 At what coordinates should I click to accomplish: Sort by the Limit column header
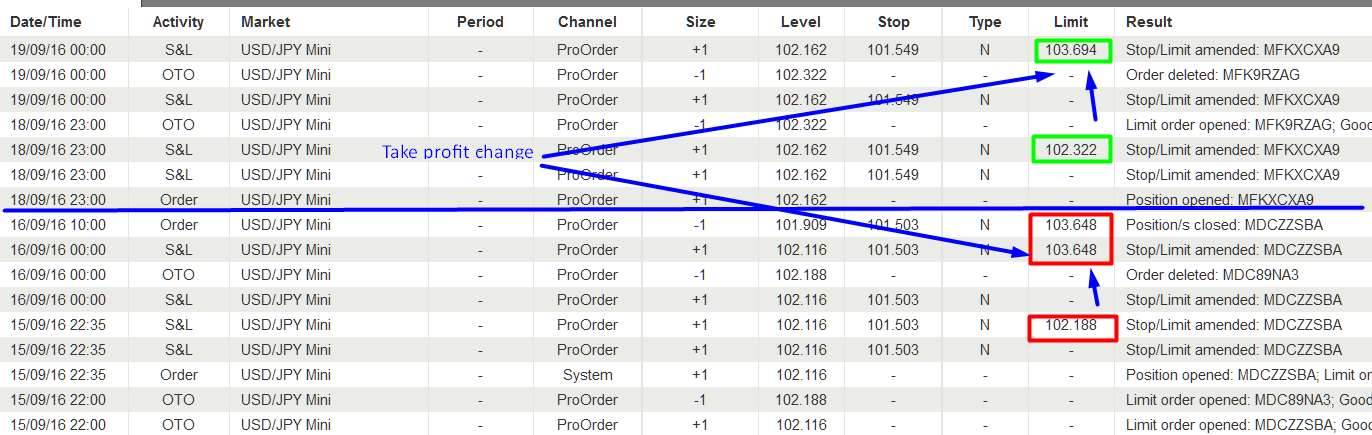1071,21
